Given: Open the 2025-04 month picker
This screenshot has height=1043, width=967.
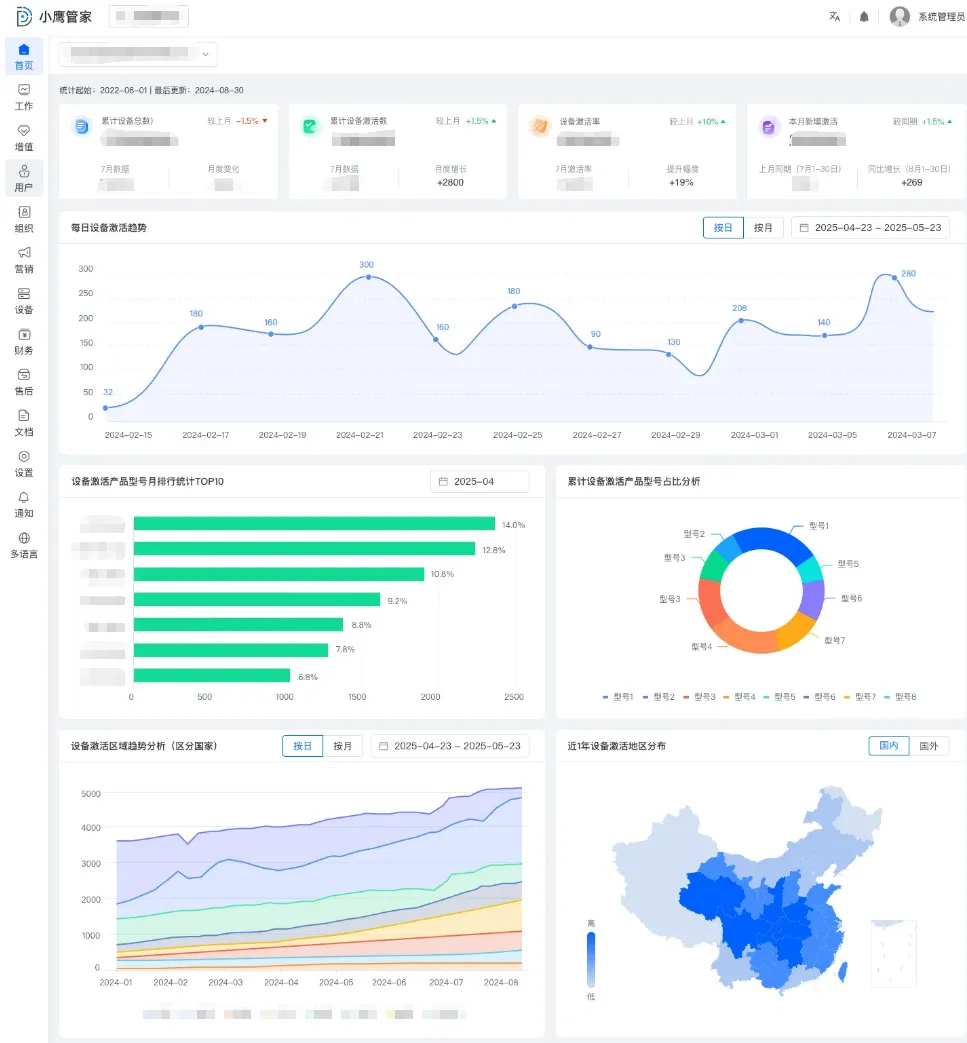Looking at the screenshot, I should [480, 482].
